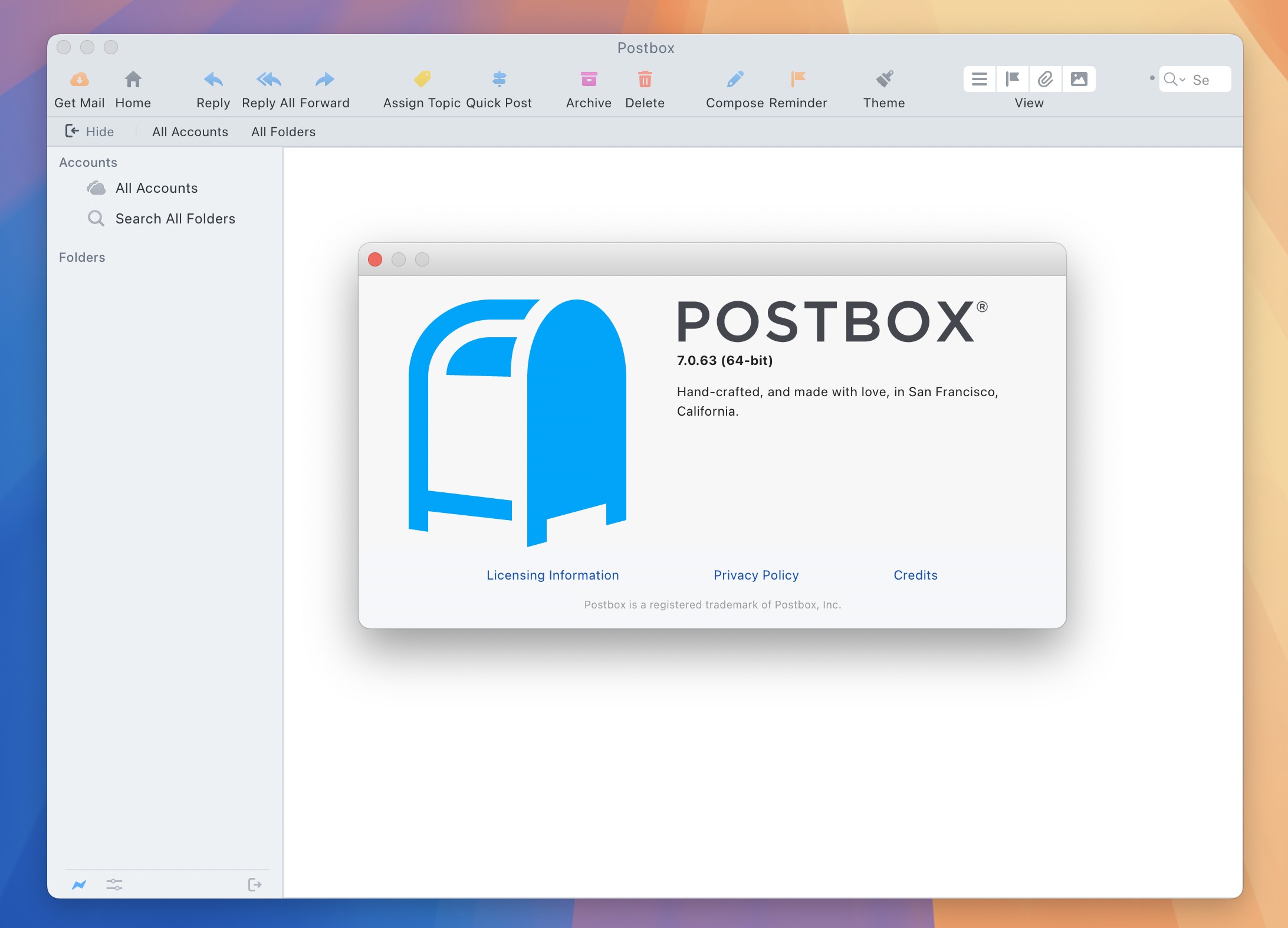
Task: Select the list view icon
Action: point(980,79)
